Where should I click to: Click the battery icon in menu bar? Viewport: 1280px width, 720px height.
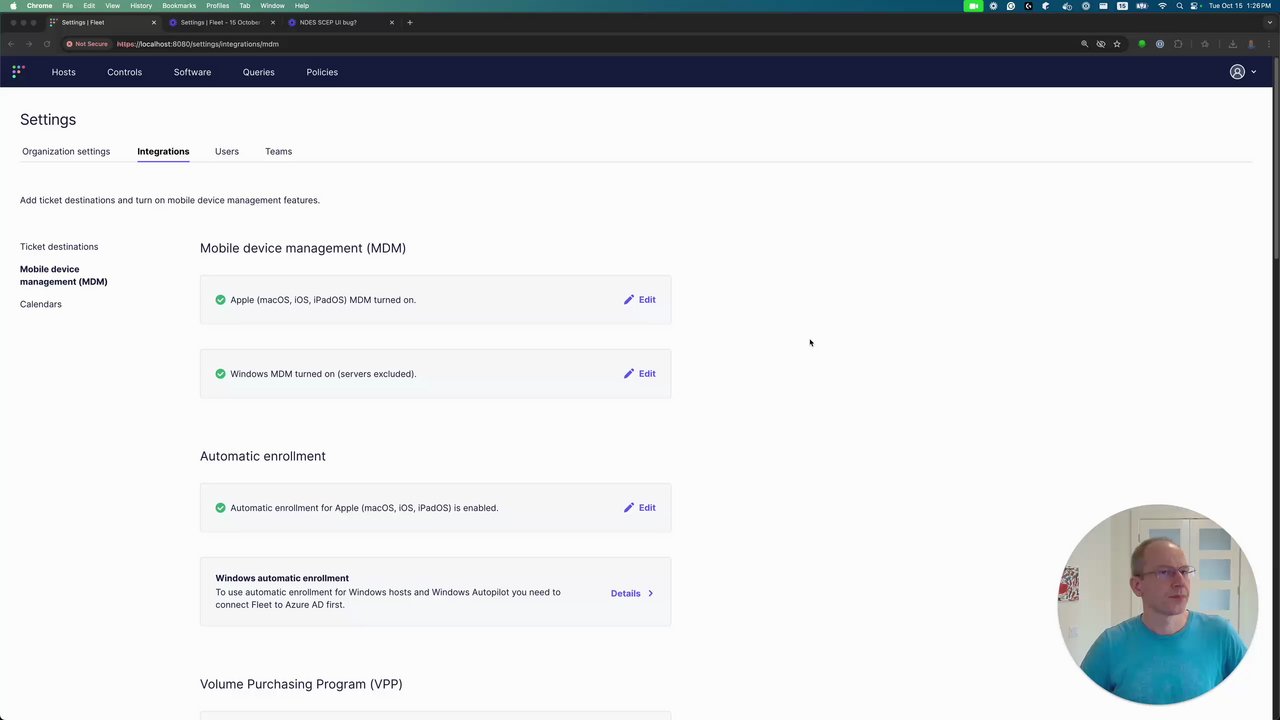(1141, 6)
